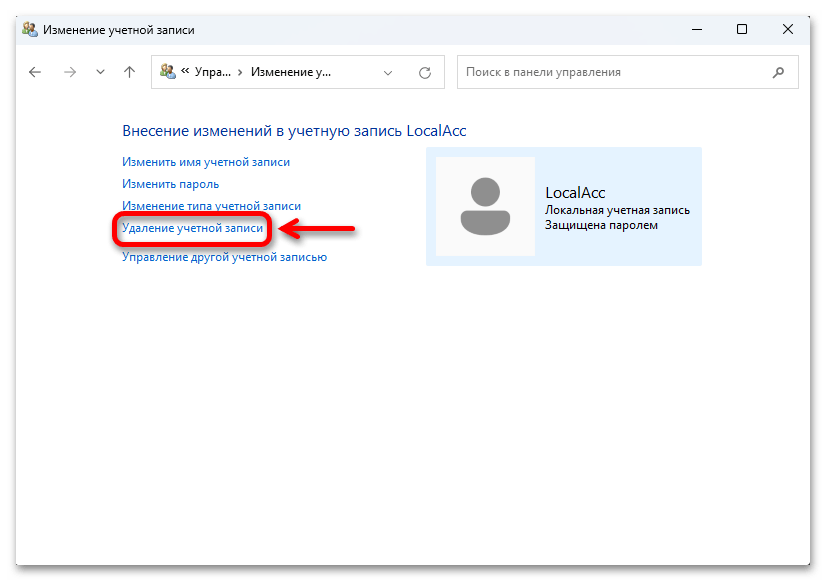Maximize the Изменение учетной записи window

coord(742,29)
